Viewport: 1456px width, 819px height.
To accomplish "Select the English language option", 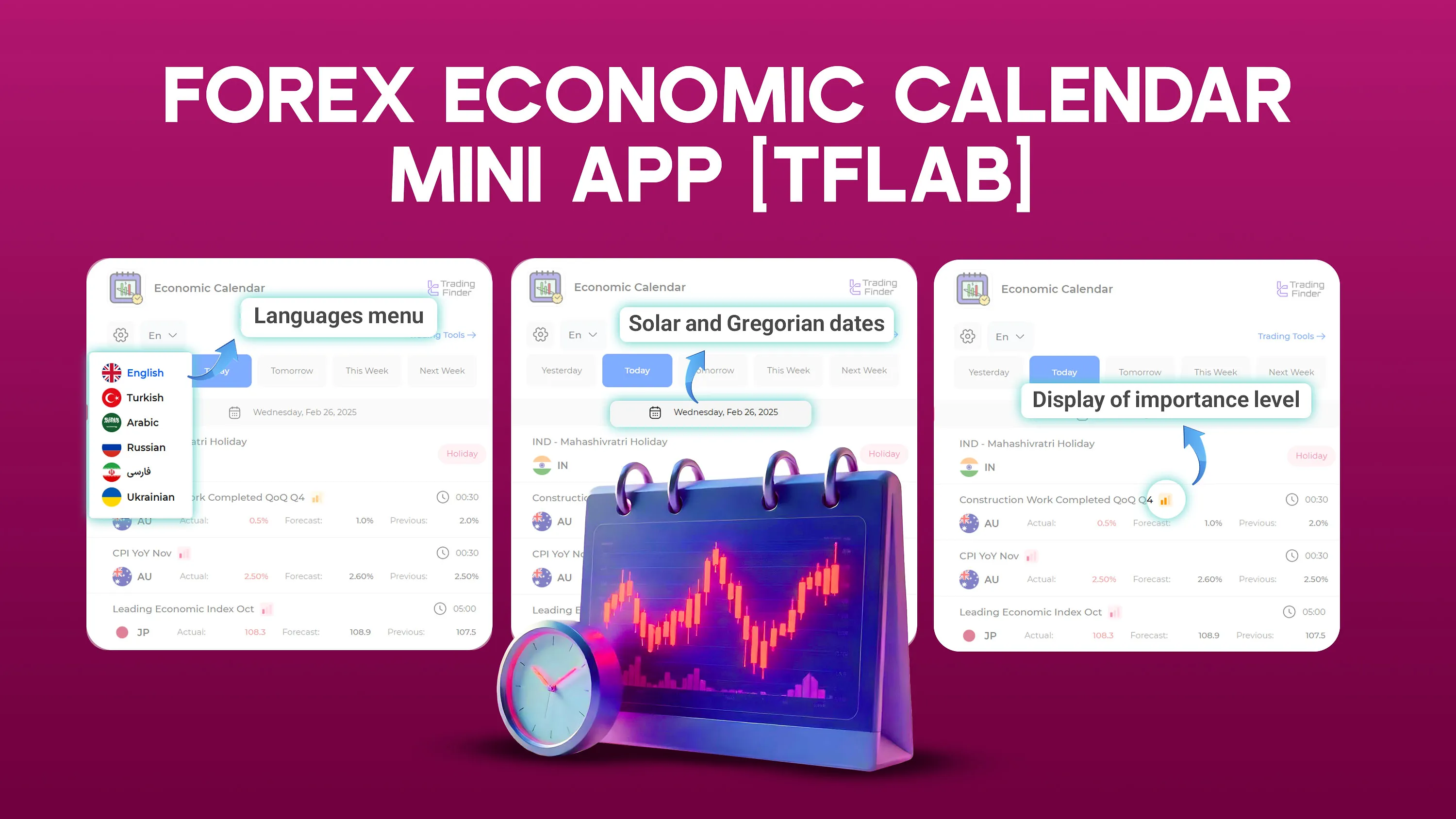I will [143, 372].
